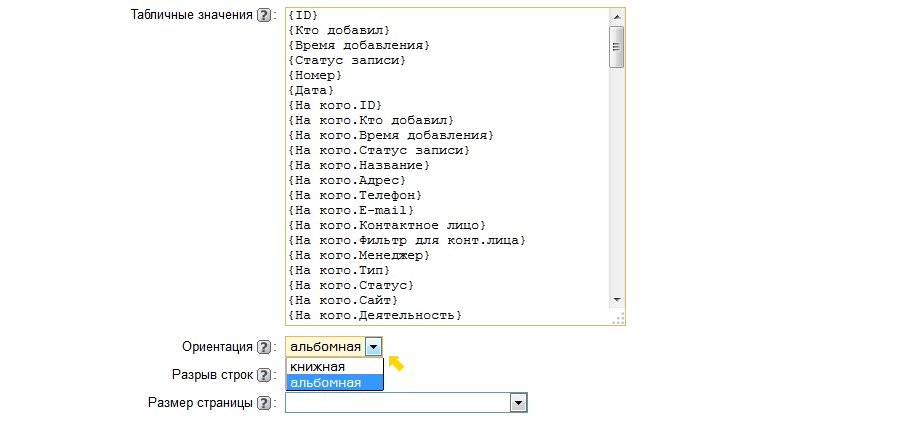
Task: Expand the Размер страницы dropdown
Action: 518,402
